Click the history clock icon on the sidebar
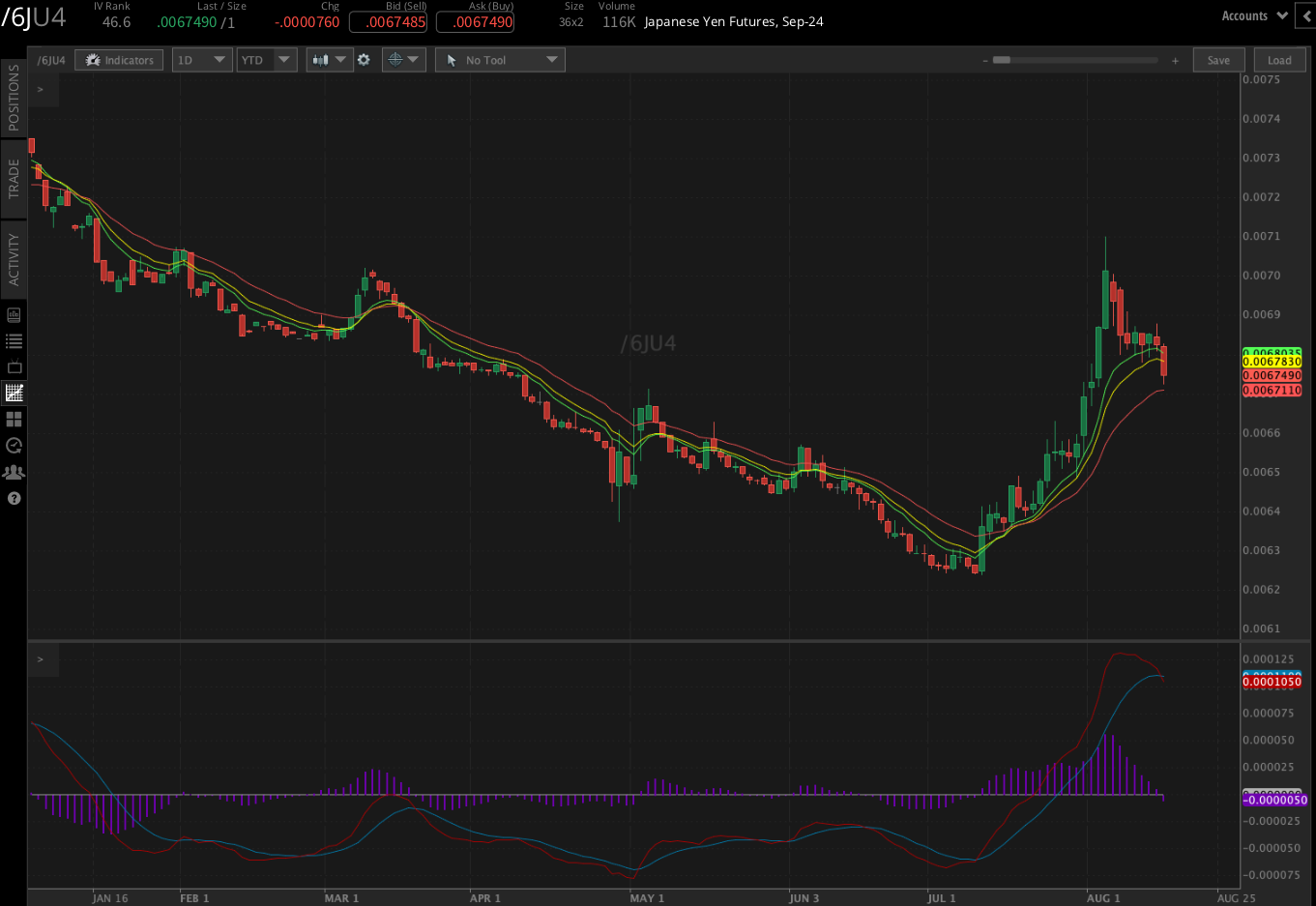Screen dimensions: 1316x906 click(x=14, y=446)
